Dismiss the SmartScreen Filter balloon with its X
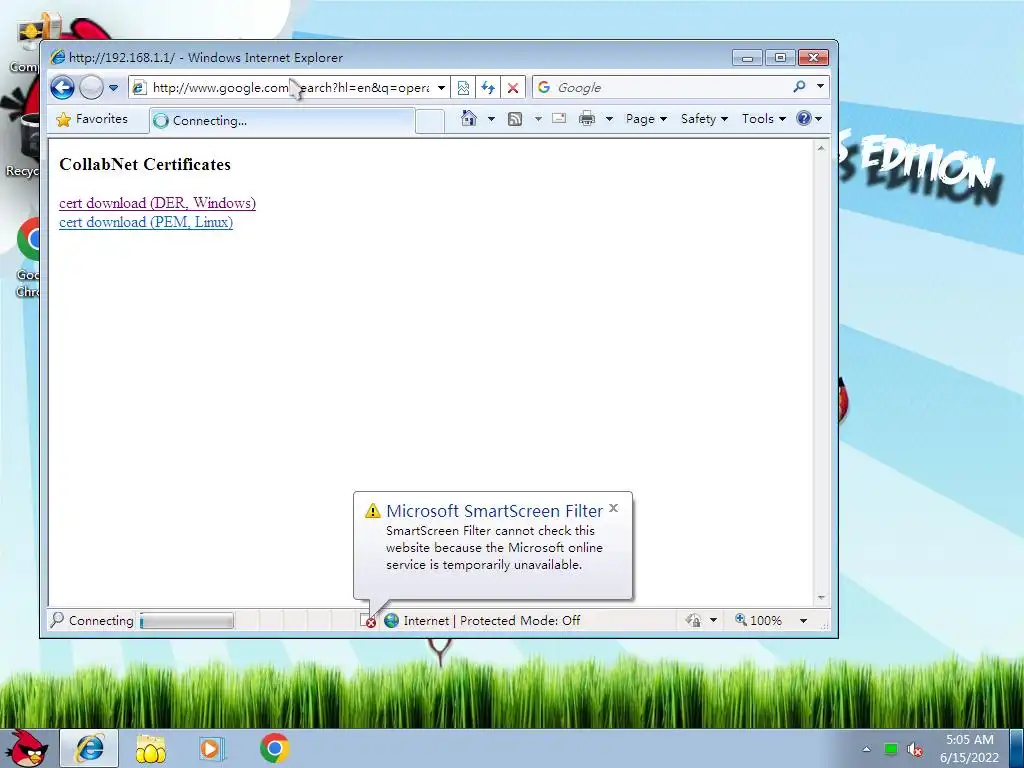The height and width of the screenshot is (768, 1024). point(613,507)
